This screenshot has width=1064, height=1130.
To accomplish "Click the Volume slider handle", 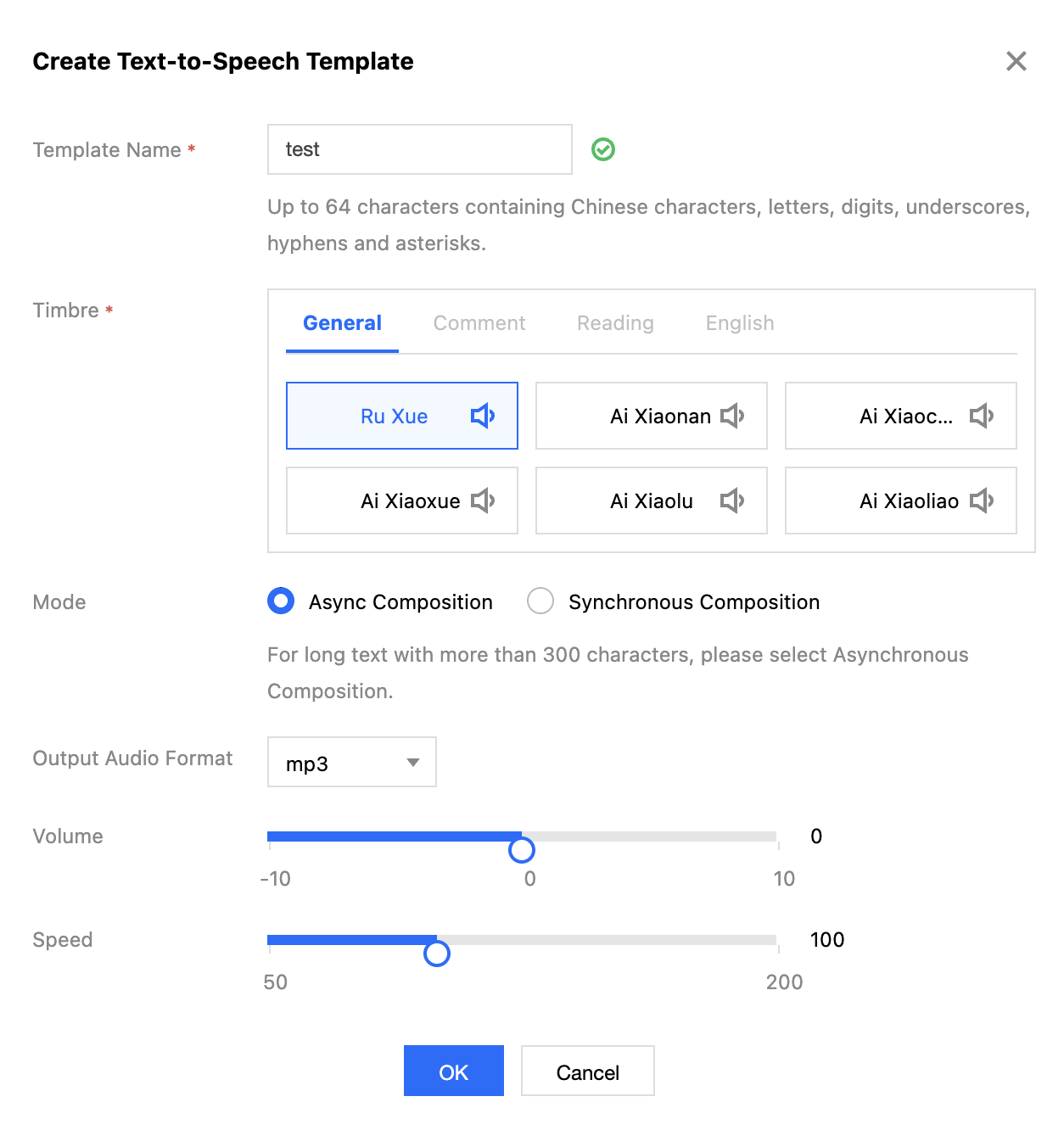I will 521,849.
